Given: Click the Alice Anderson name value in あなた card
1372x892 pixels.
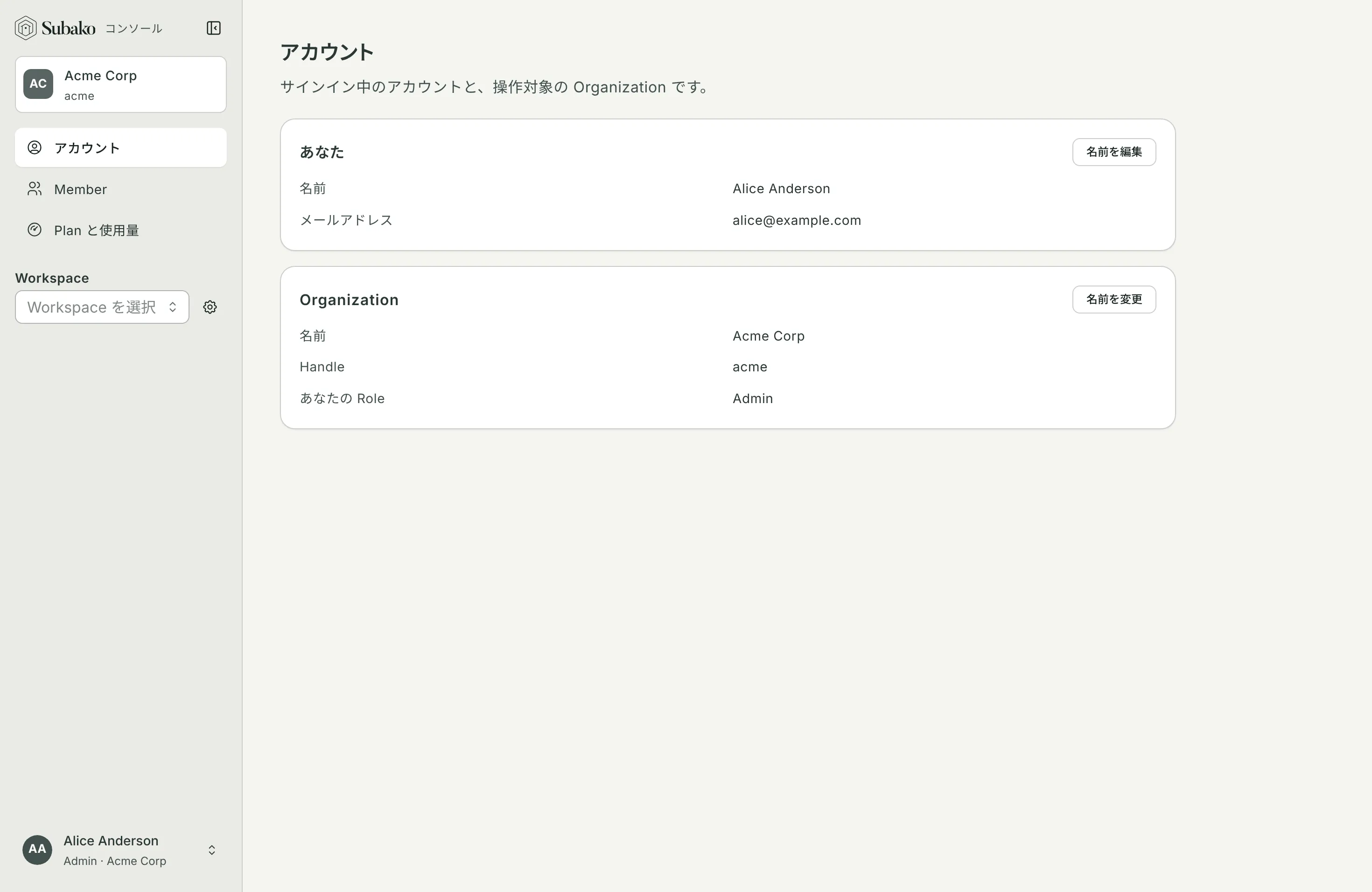Looking at the screenshot, I should click(781, 188).
